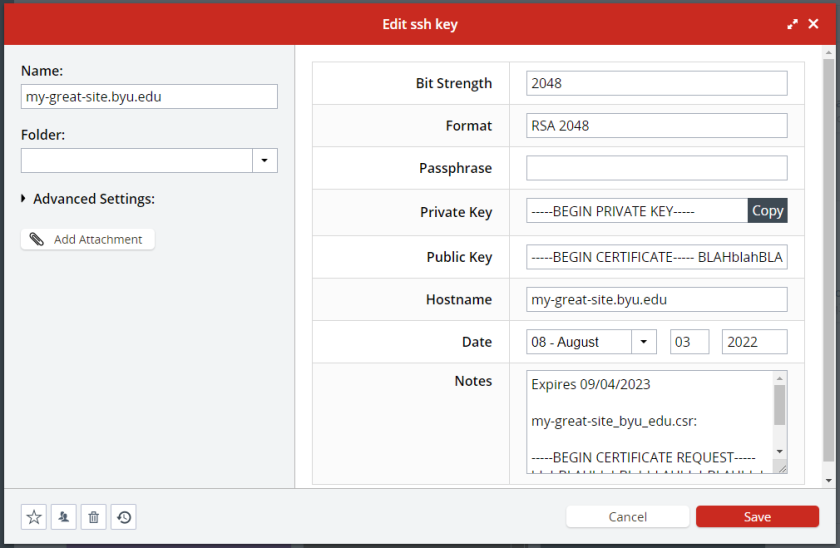
Task: Save the ssh key changes
Action: [x=757, y=517]
